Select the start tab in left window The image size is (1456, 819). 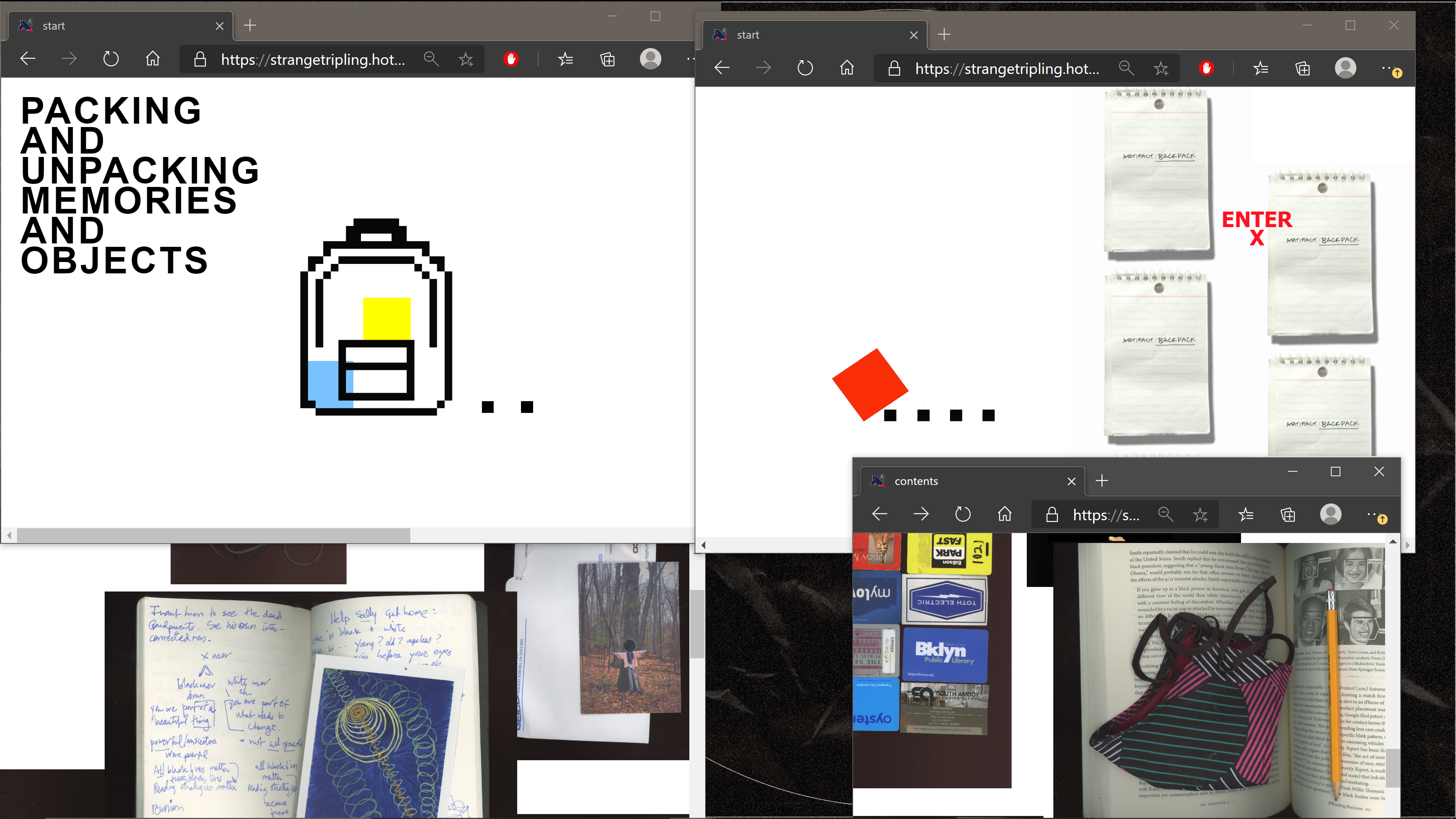[x=121, y=25]
